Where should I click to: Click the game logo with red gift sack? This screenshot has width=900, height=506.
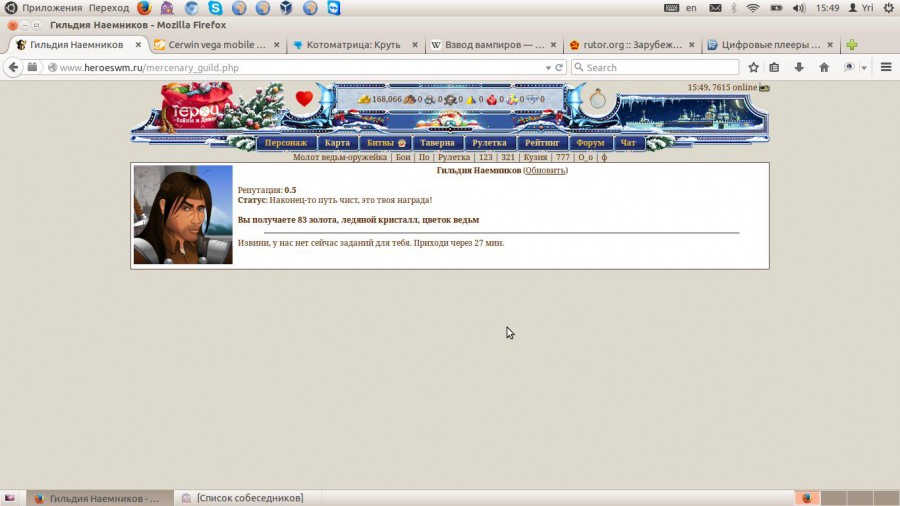coord(195,108)
